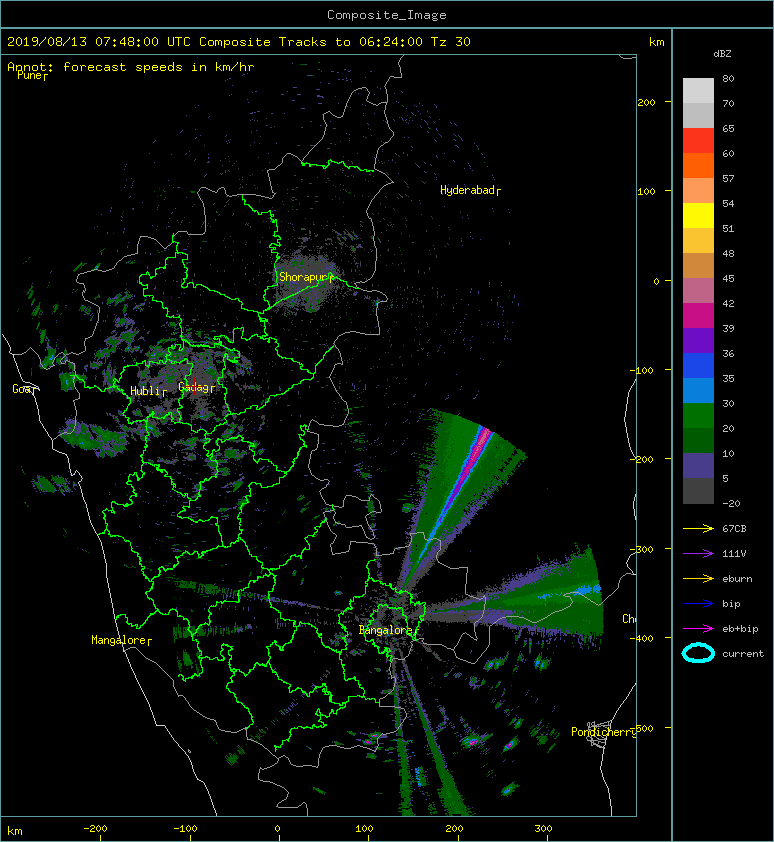Screen dimensions: 774x842
Task: Click the '-200' tick on horizontal axis
Action: pyautogui.click(x=96, y=829)
